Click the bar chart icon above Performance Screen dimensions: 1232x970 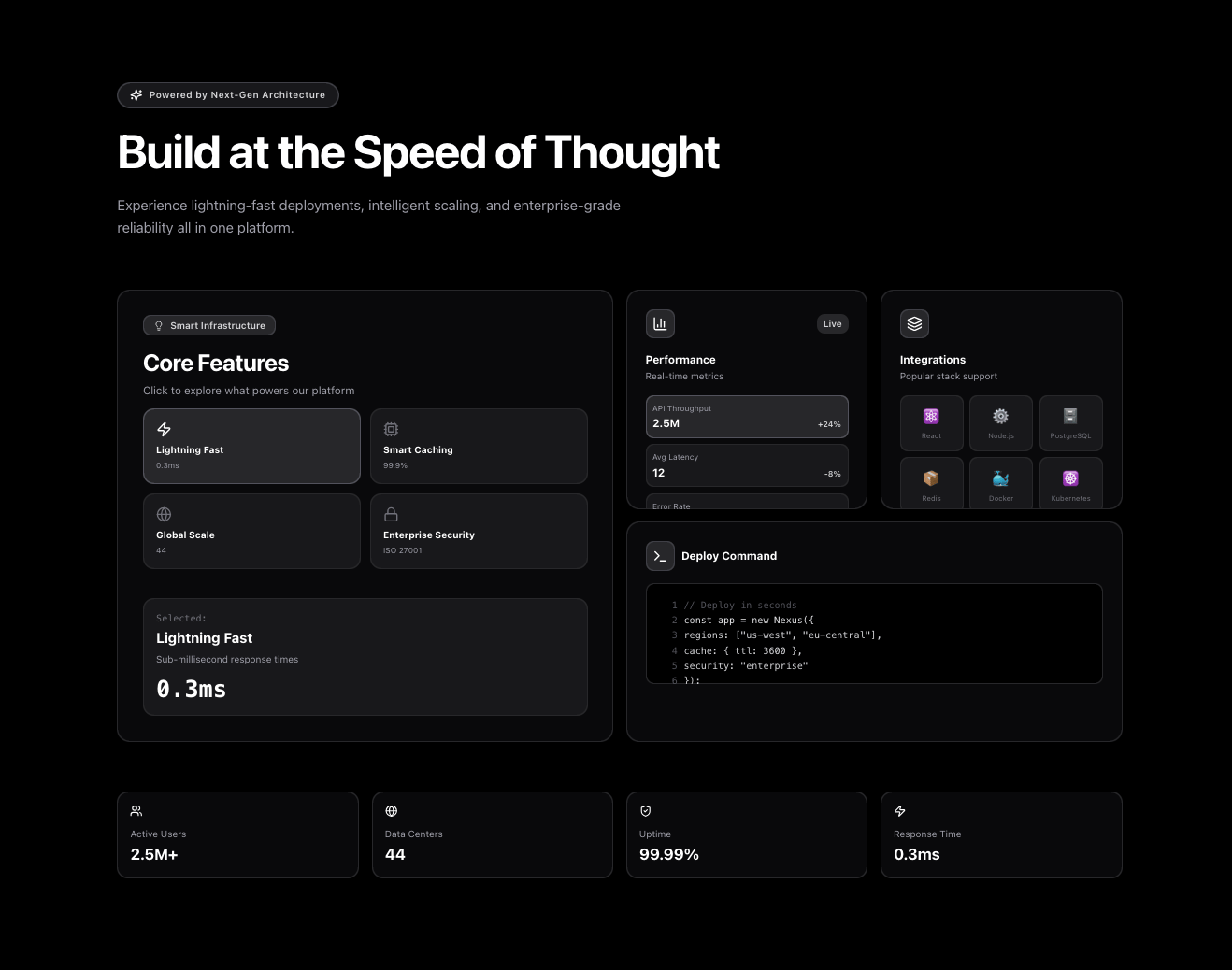tap(660, 323)
